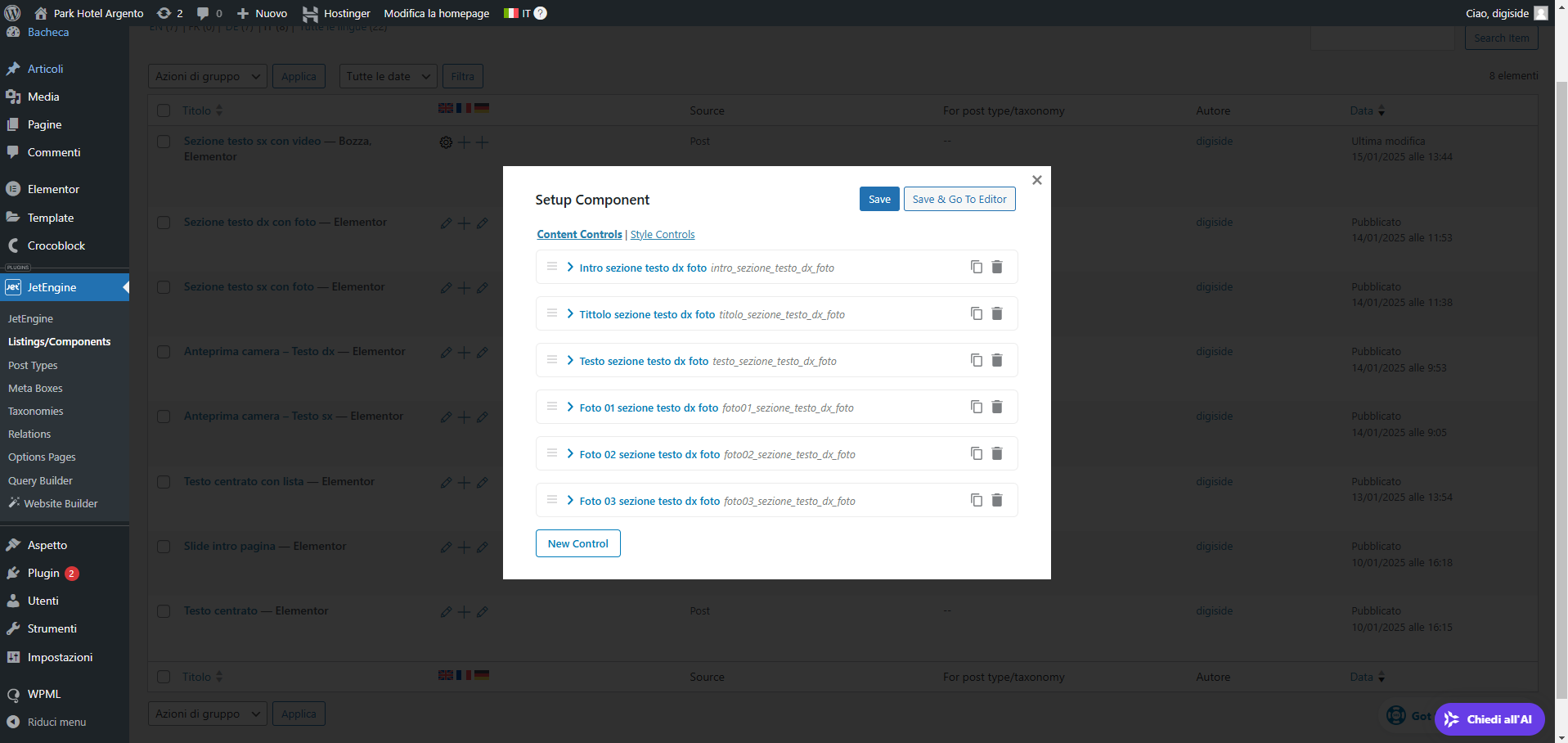Open the Chiedi all'AI assistant
1568x743 pixels.
point(1489,719)
